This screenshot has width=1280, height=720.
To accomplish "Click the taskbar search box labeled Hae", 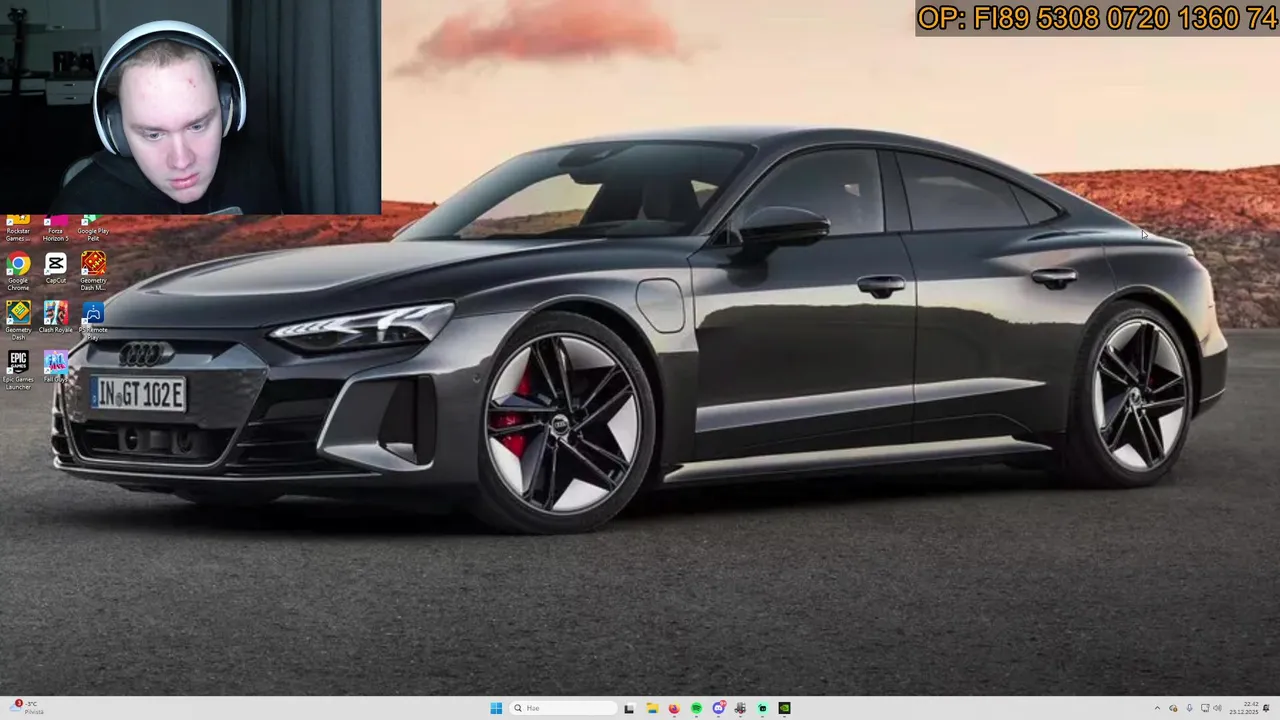I will [563, 708].
